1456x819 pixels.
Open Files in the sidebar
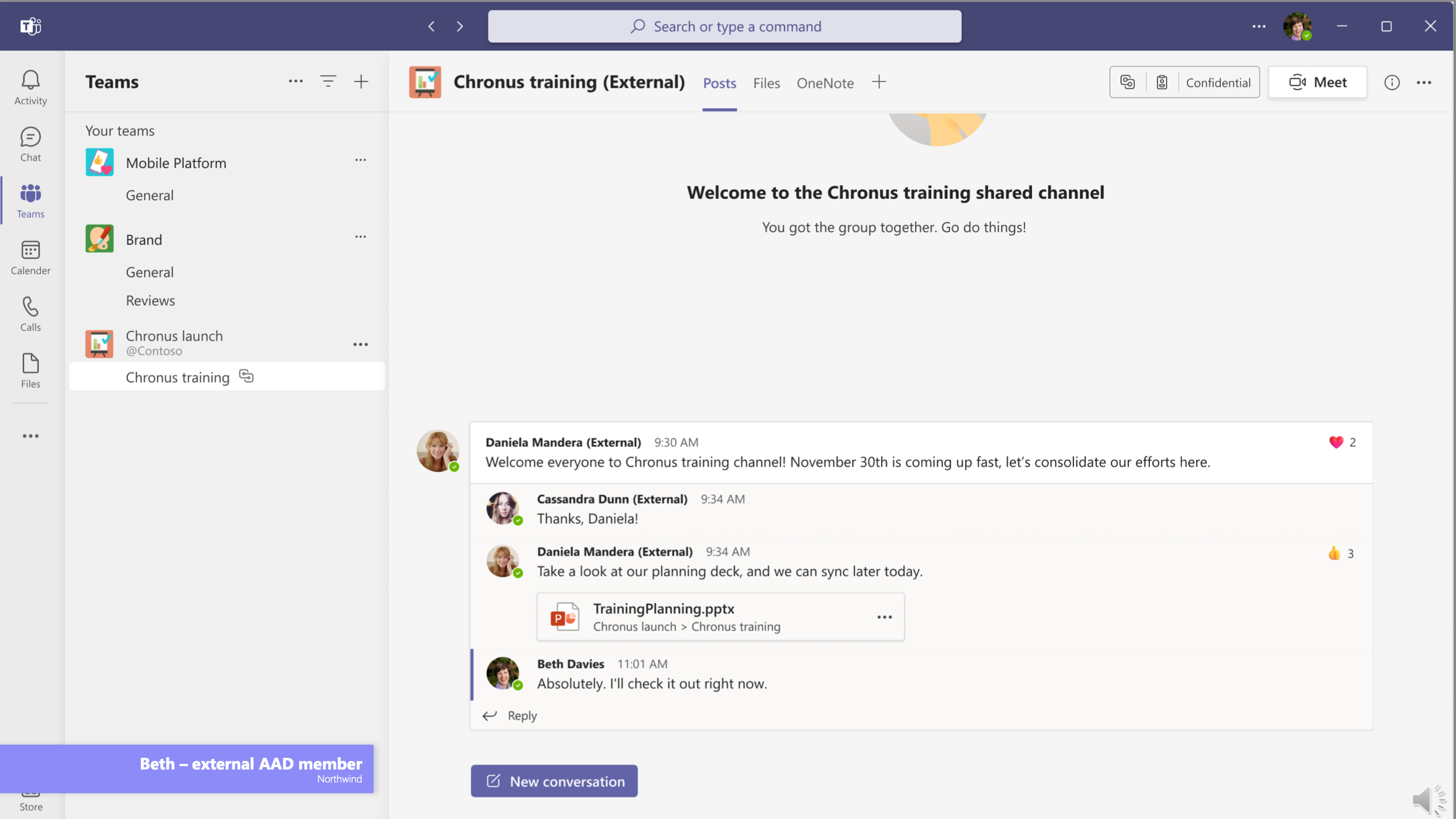tap(30, 371)
